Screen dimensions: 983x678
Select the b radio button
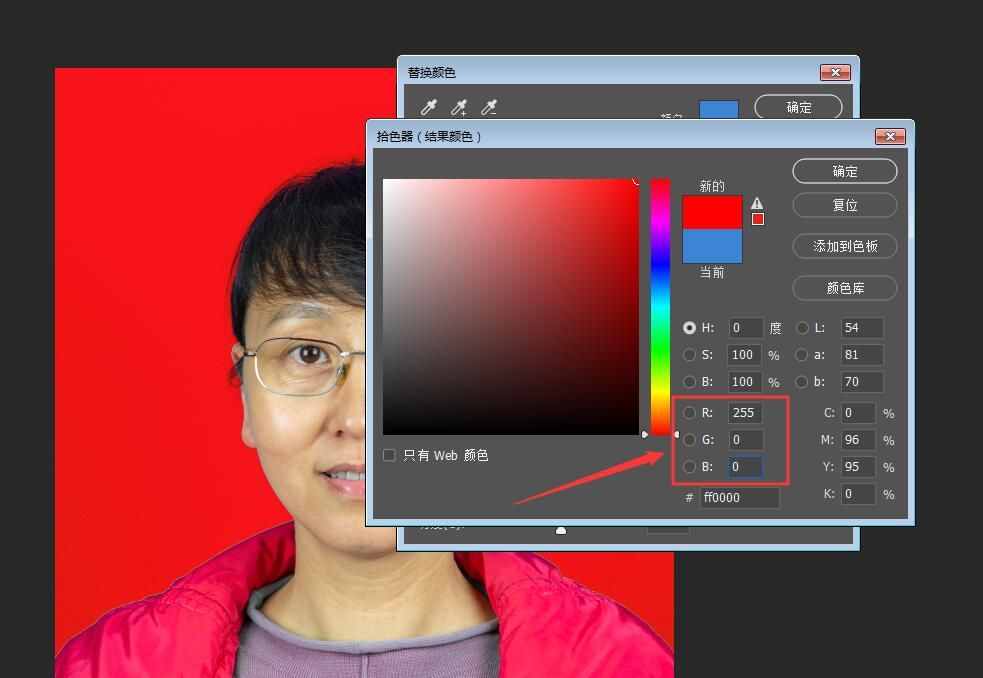click(x=802, y=382)
